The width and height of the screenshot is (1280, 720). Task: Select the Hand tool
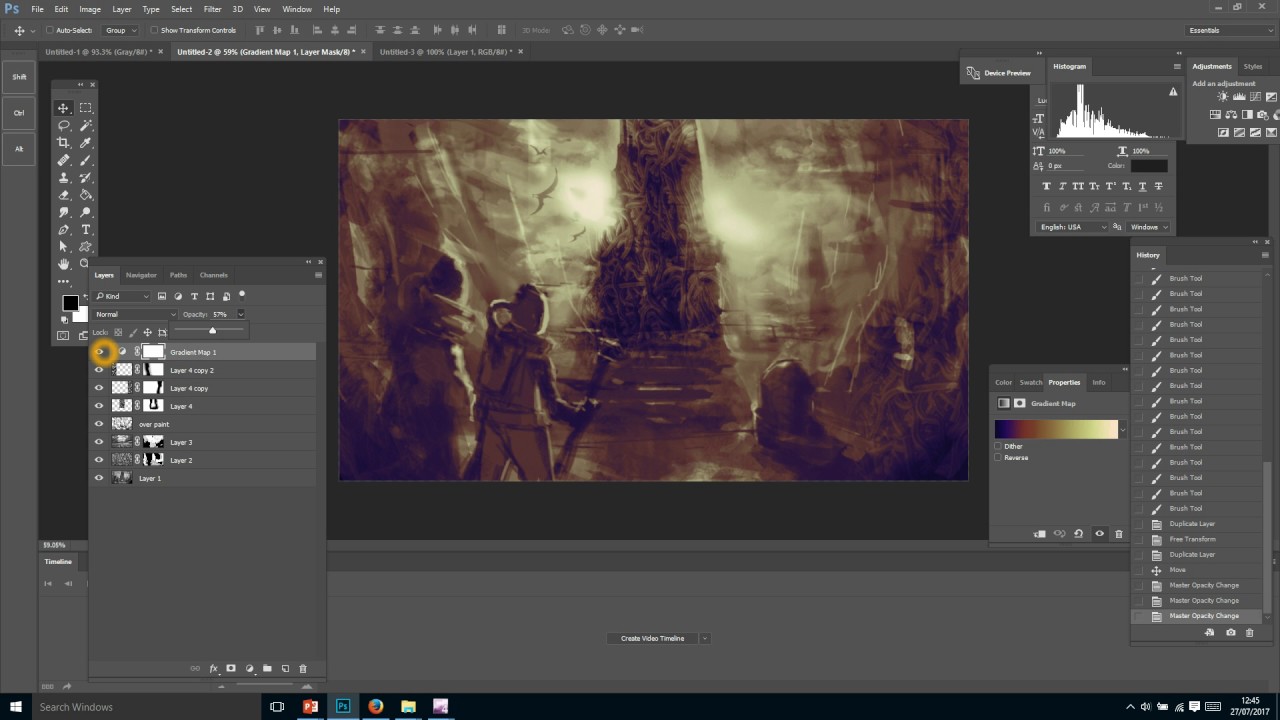[64, 264]
